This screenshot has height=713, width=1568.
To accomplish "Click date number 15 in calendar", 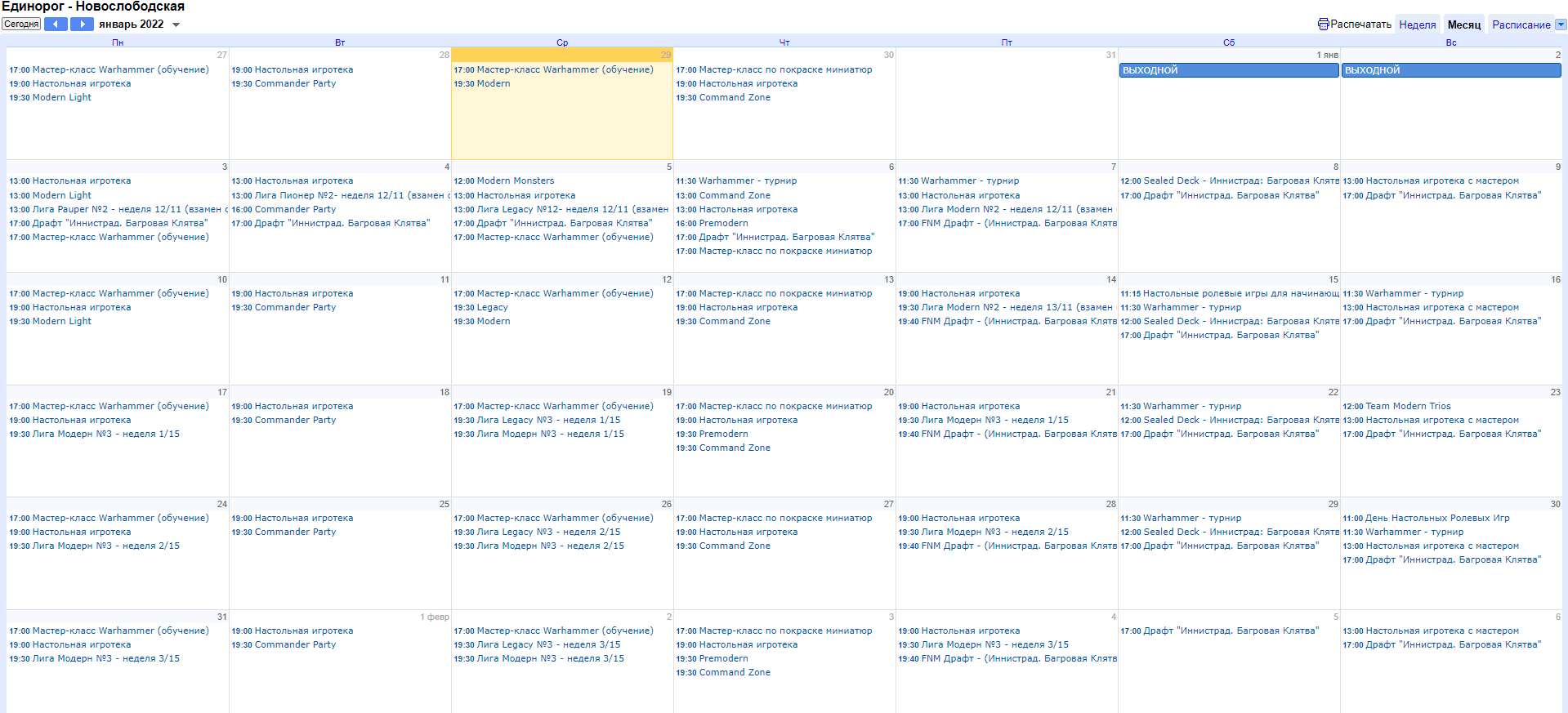I will (1333, 279).
